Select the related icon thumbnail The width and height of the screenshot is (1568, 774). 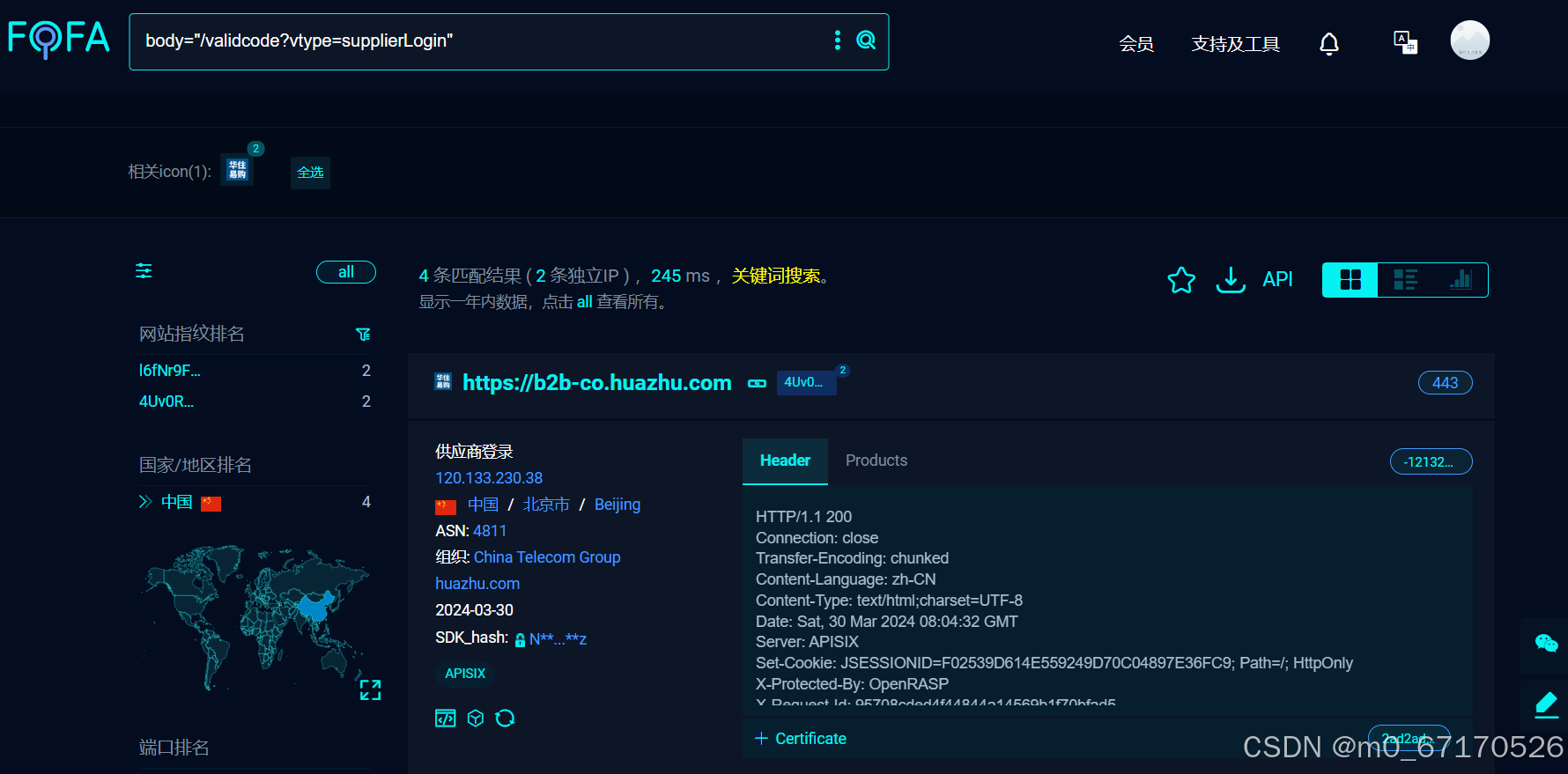[237, 170]
